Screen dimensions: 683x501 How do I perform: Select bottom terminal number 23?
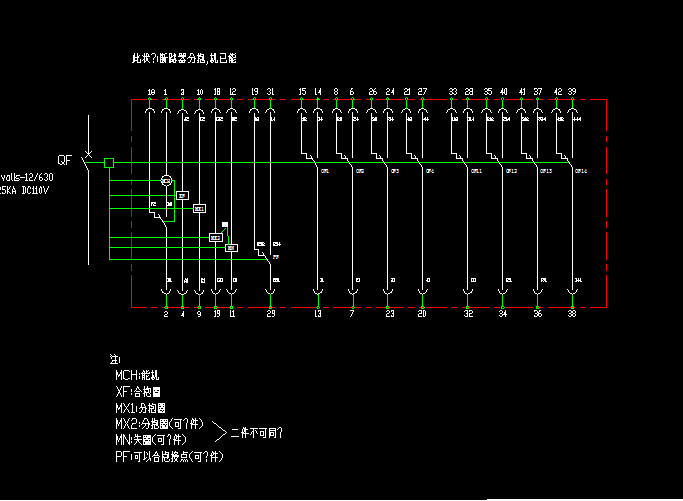pyautogui.click(x=390, y=314)
